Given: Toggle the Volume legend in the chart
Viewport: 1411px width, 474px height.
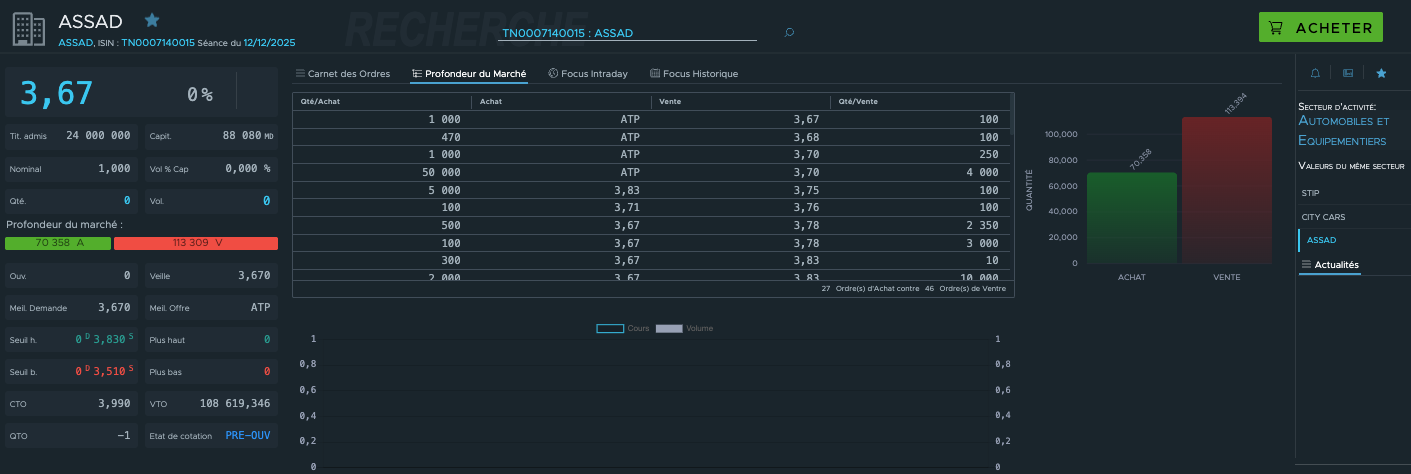Looking at the screenshot, I should 669,328.
